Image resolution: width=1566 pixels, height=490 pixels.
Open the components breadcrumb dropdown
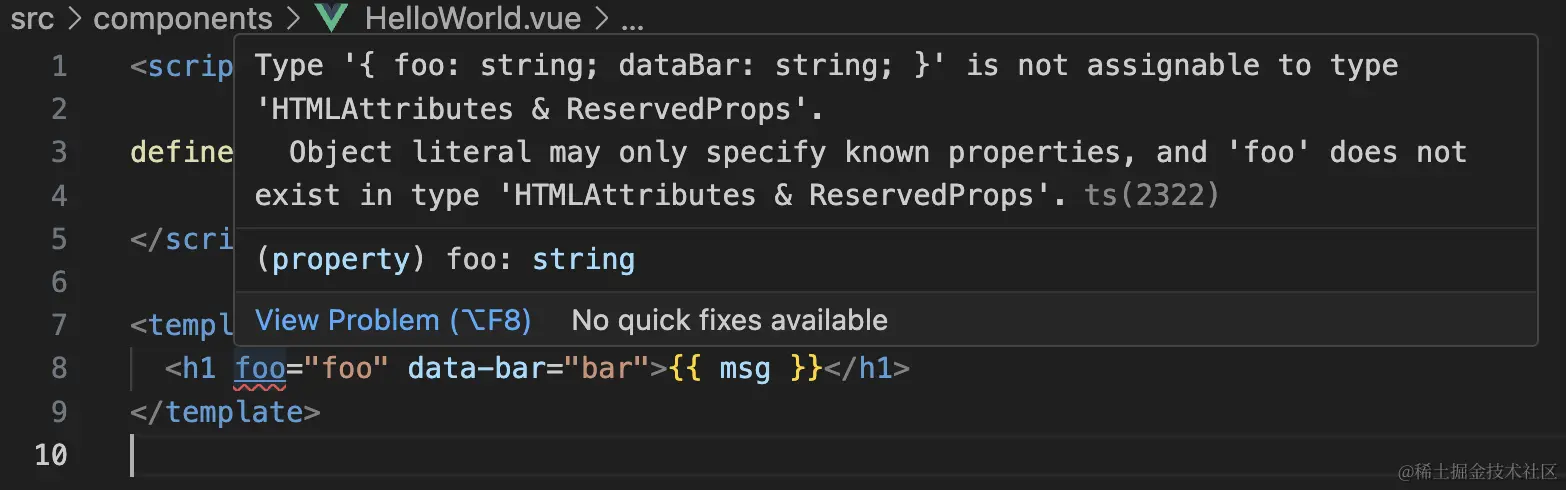(182, 18)
